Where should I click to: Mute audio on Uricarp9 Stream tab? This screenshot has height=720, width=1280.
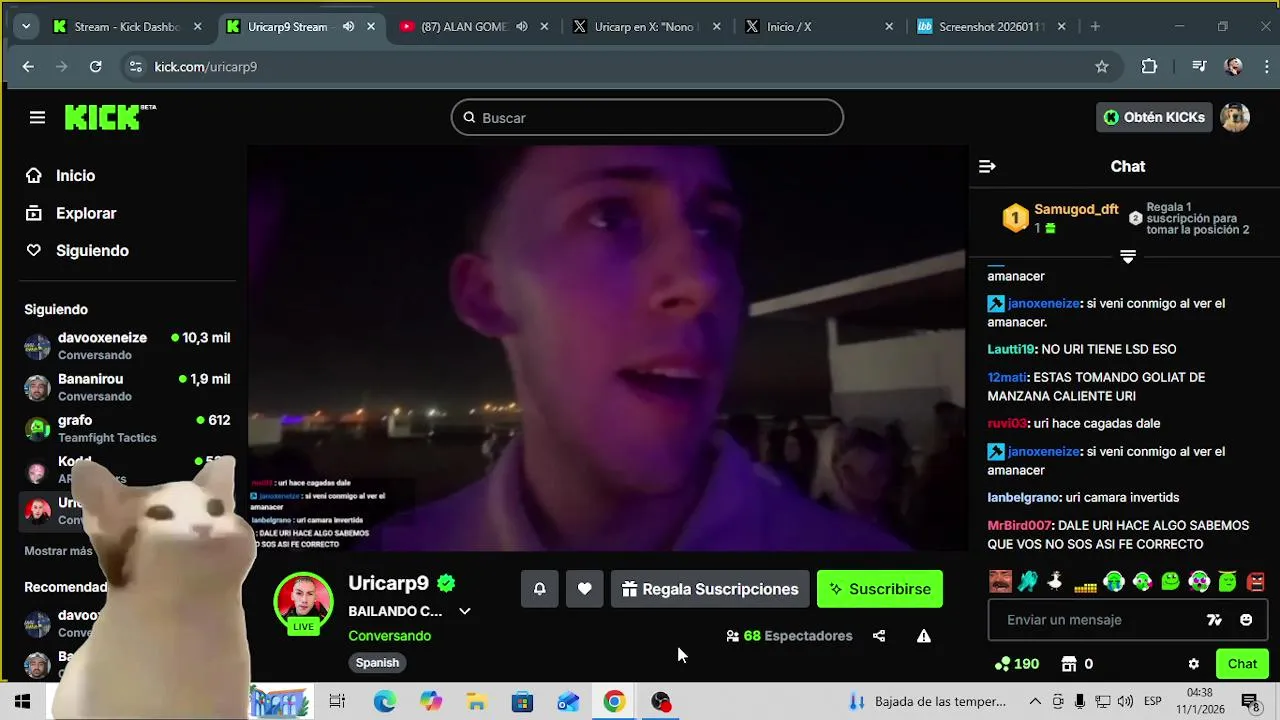pos(348,27)
